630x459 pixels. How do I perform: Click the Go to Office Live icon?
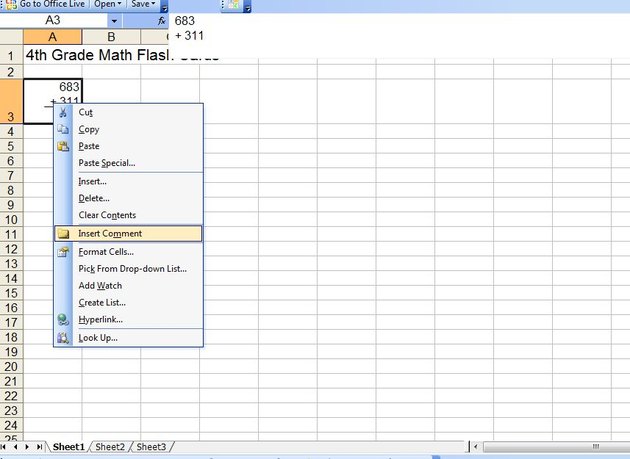11,4
